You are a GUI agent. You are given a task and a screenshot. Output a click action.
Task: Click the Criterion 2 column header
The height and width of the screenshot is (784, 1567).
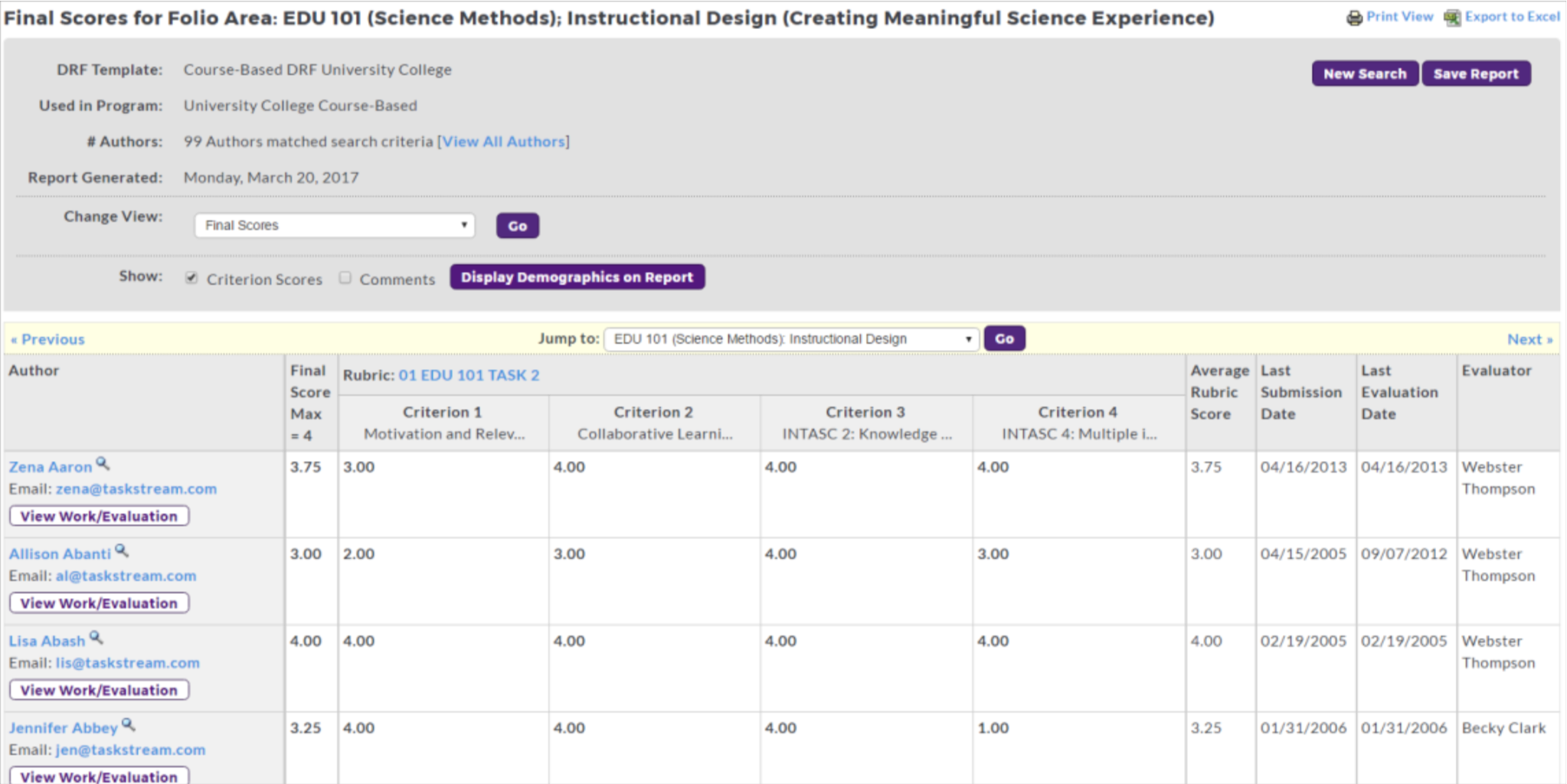click(x=655, y=423)
